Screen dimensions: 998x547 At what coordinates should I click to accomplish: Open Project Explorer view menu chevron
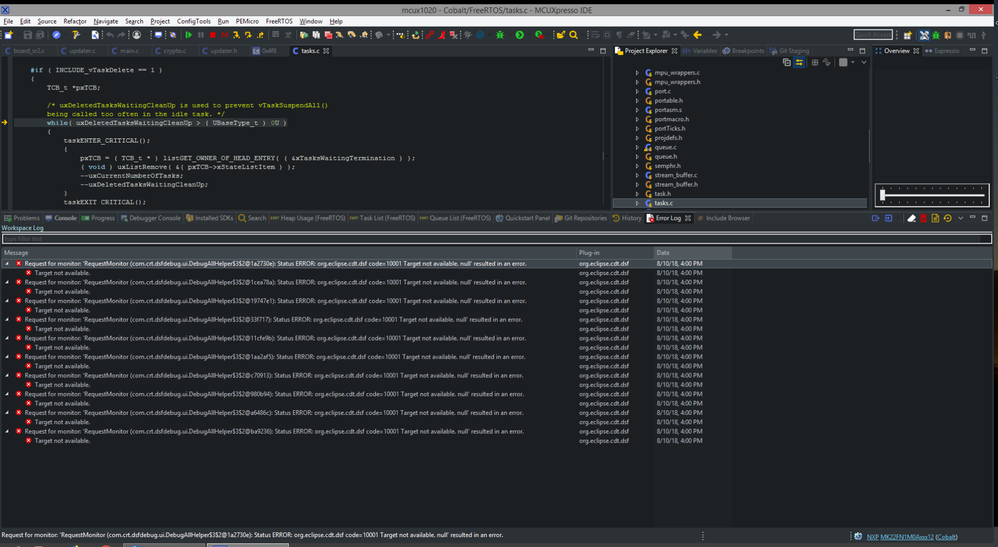[864, 62]
